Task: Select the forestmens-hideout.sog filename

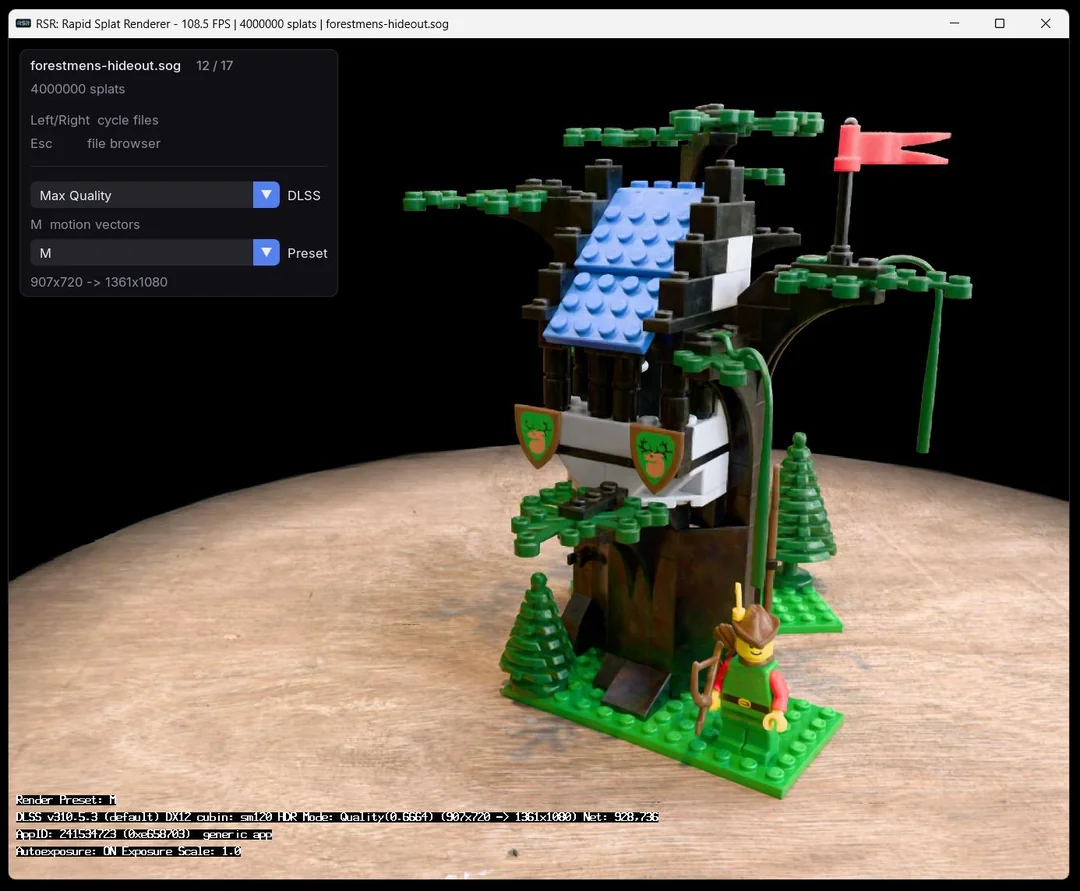Action: point(105,65)
